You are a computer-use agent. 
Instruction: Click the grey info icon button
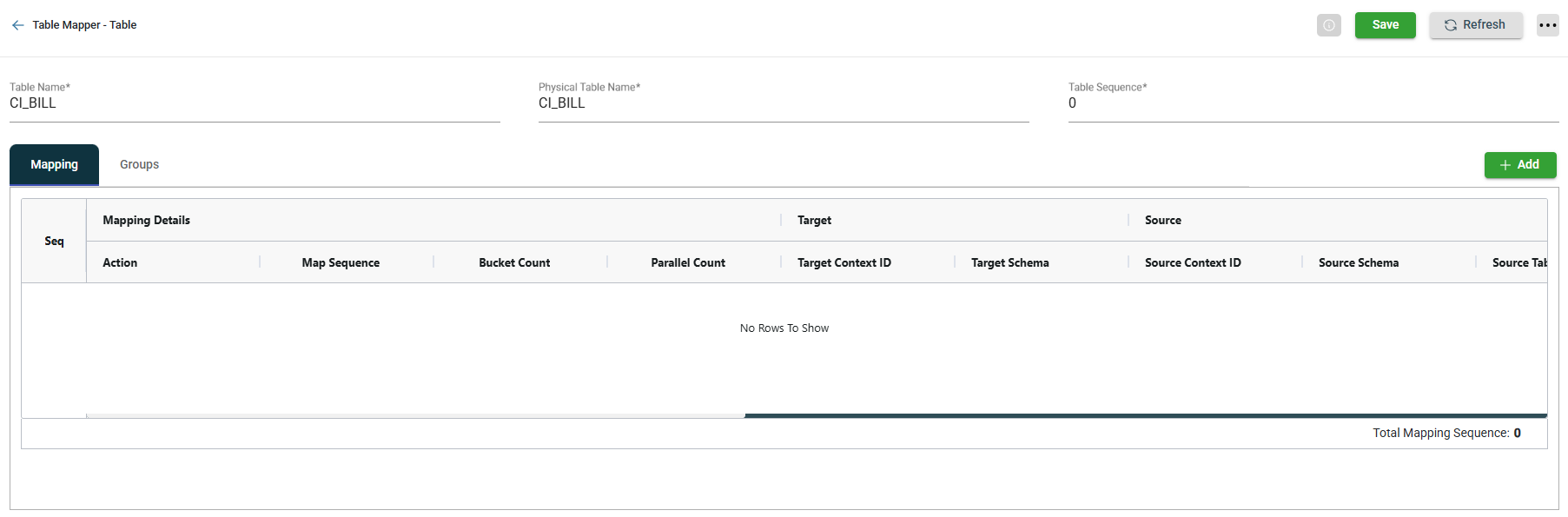(x=1328, y=25)
